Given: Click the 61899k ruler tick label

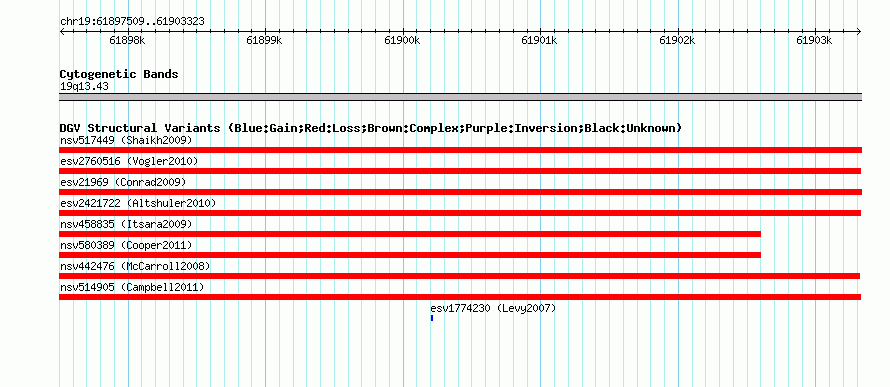Looking at the screenshot, I should [265, 41].
